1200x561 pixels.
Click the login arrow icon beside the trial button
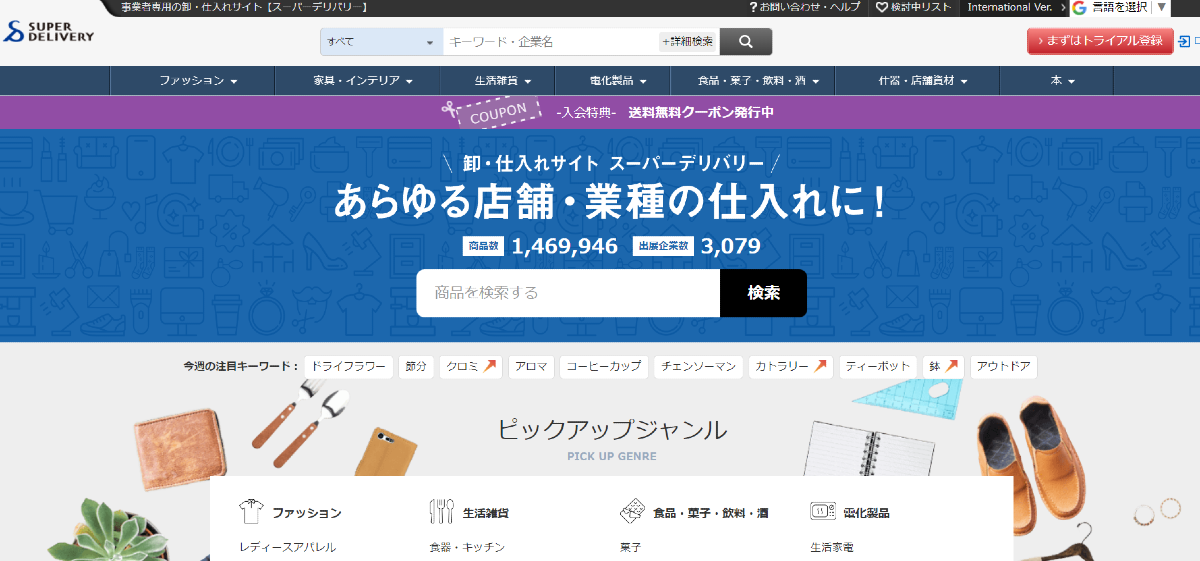click(x=1185, y=41)
